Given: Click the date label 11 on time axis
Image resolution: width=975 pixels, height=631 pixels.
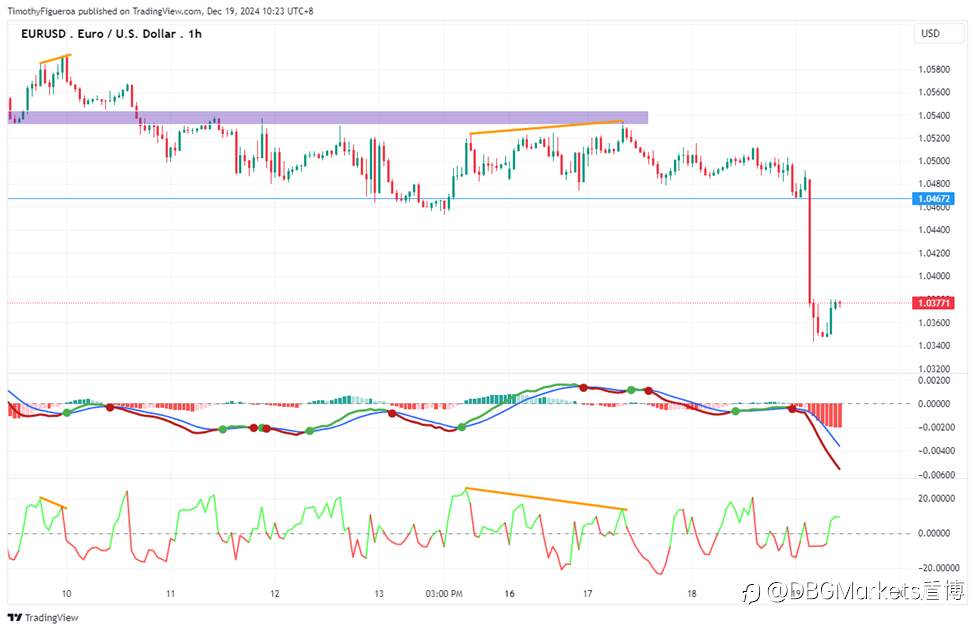Looking at the screenshot, I should pos(170,594).
